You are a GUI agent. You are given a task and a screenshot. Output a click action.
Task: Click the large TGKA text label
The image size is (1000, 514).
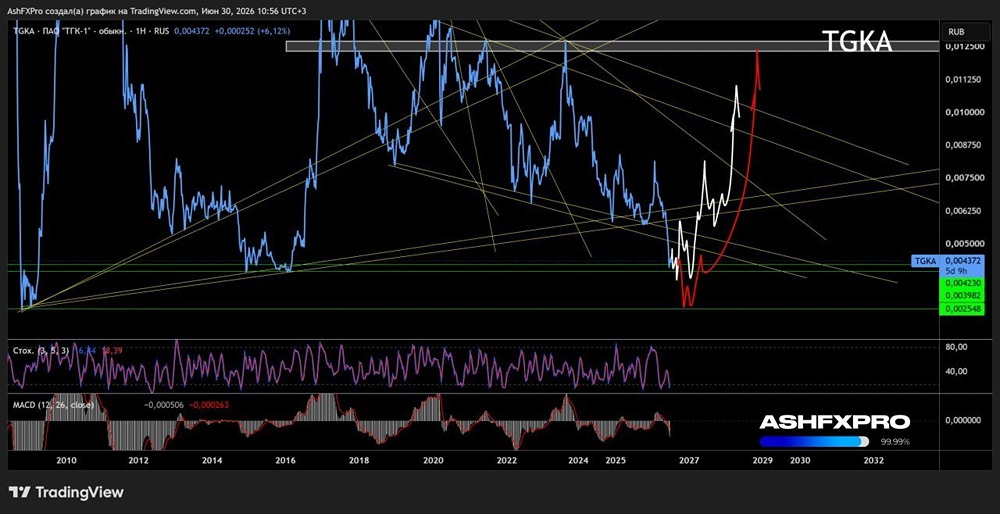point(856,42)
